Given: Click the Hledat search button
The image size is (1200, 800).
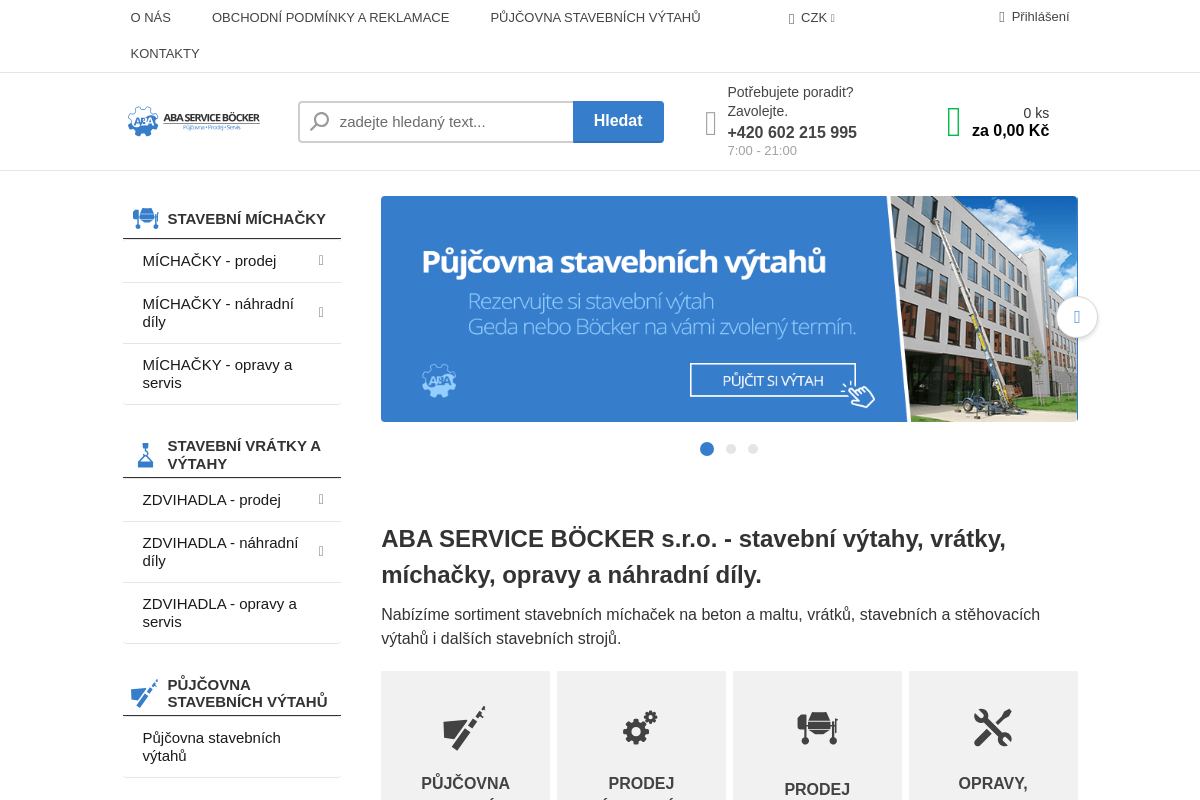Looking at the screenshot, I should (x=618, y=121).
